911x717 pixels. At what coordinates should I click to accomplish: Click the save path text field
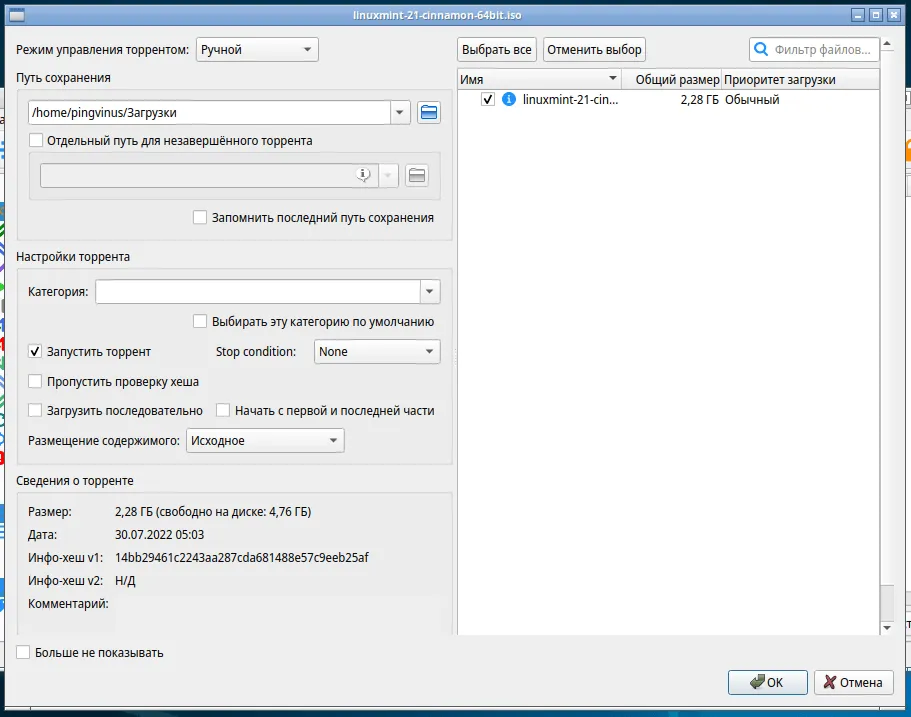(209, 112)
